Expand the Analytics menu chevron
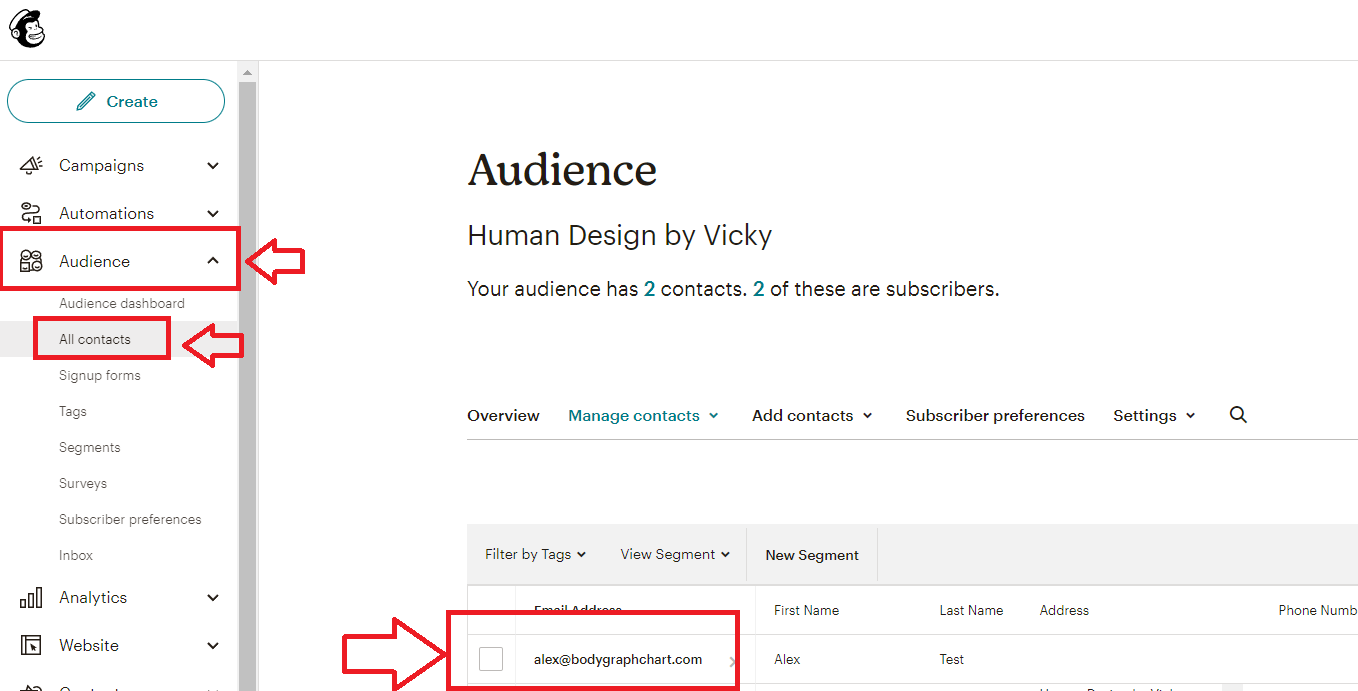The height and width of the screenshot is (691, 1358). point(213,597)
